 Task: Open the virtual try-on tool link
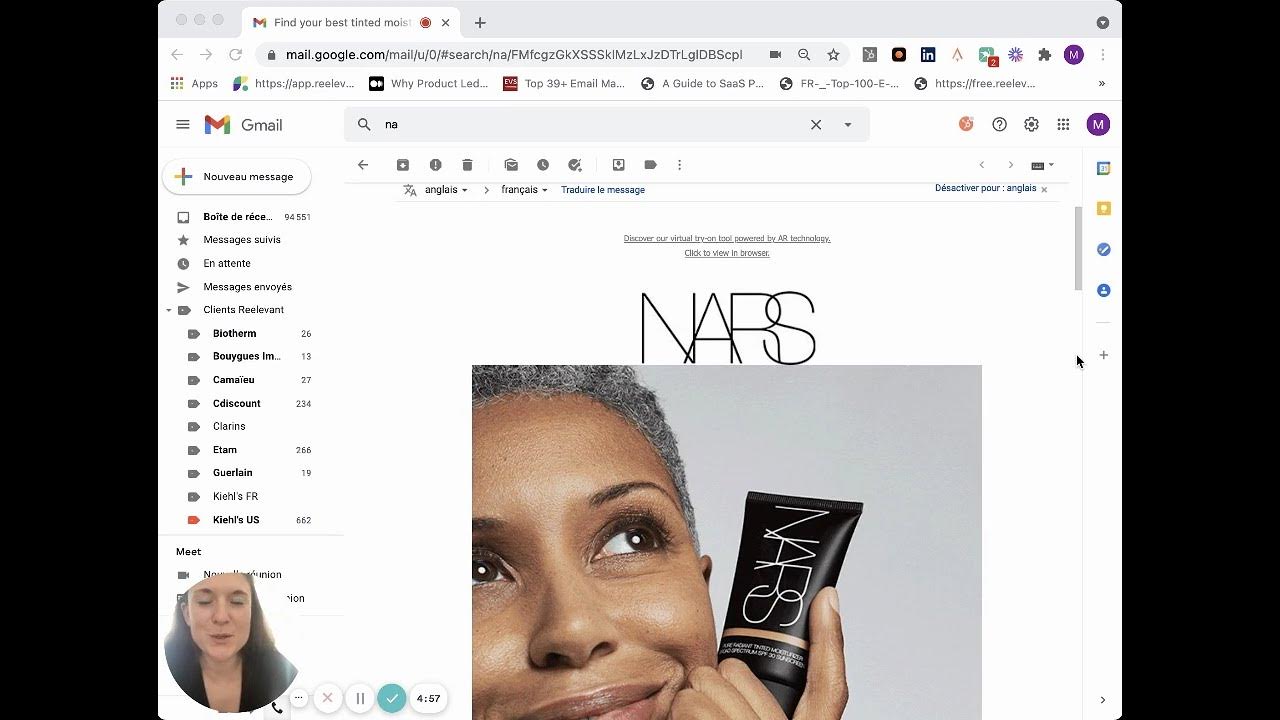(x=727, y=239)
